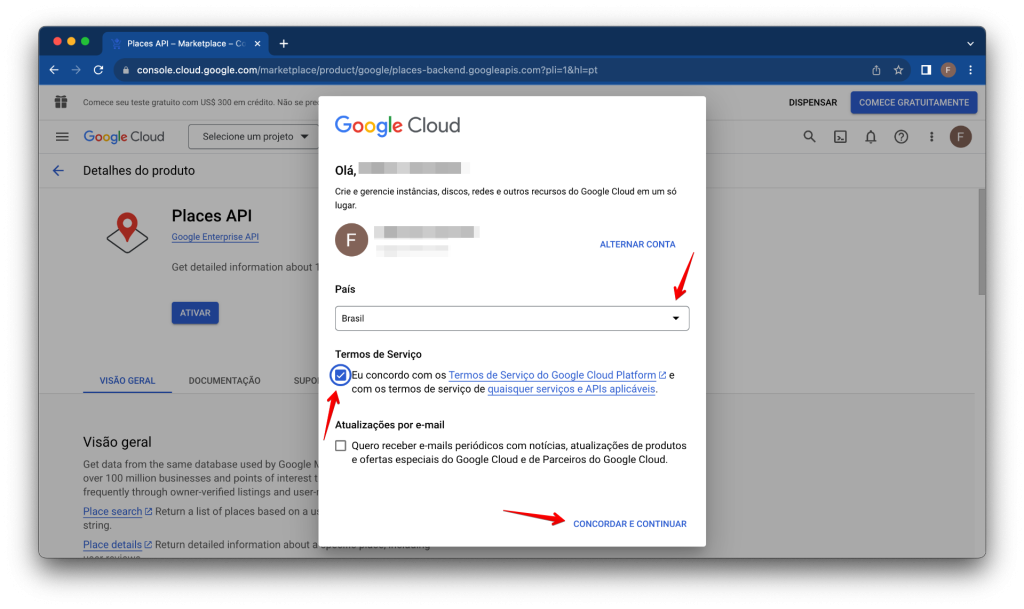The image size is (1024, 609).
Task: Open a new browser tab
Action: pyautogui.click(x=283, y=44)
